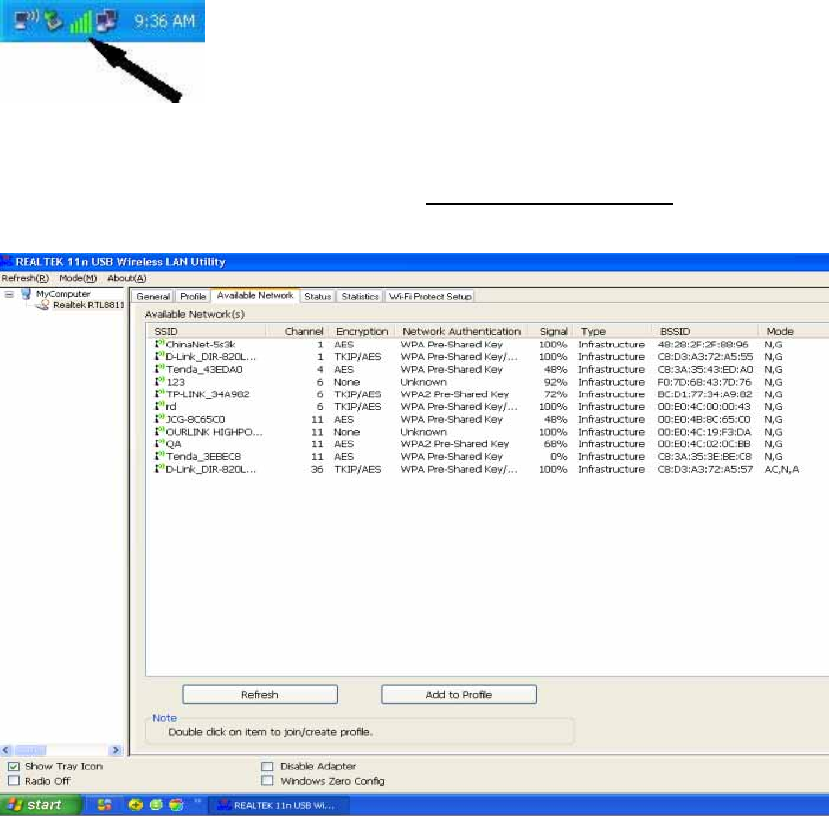829x816 pixels.
Task: Select the Available Network tab
Action: [x=255, y=295]
